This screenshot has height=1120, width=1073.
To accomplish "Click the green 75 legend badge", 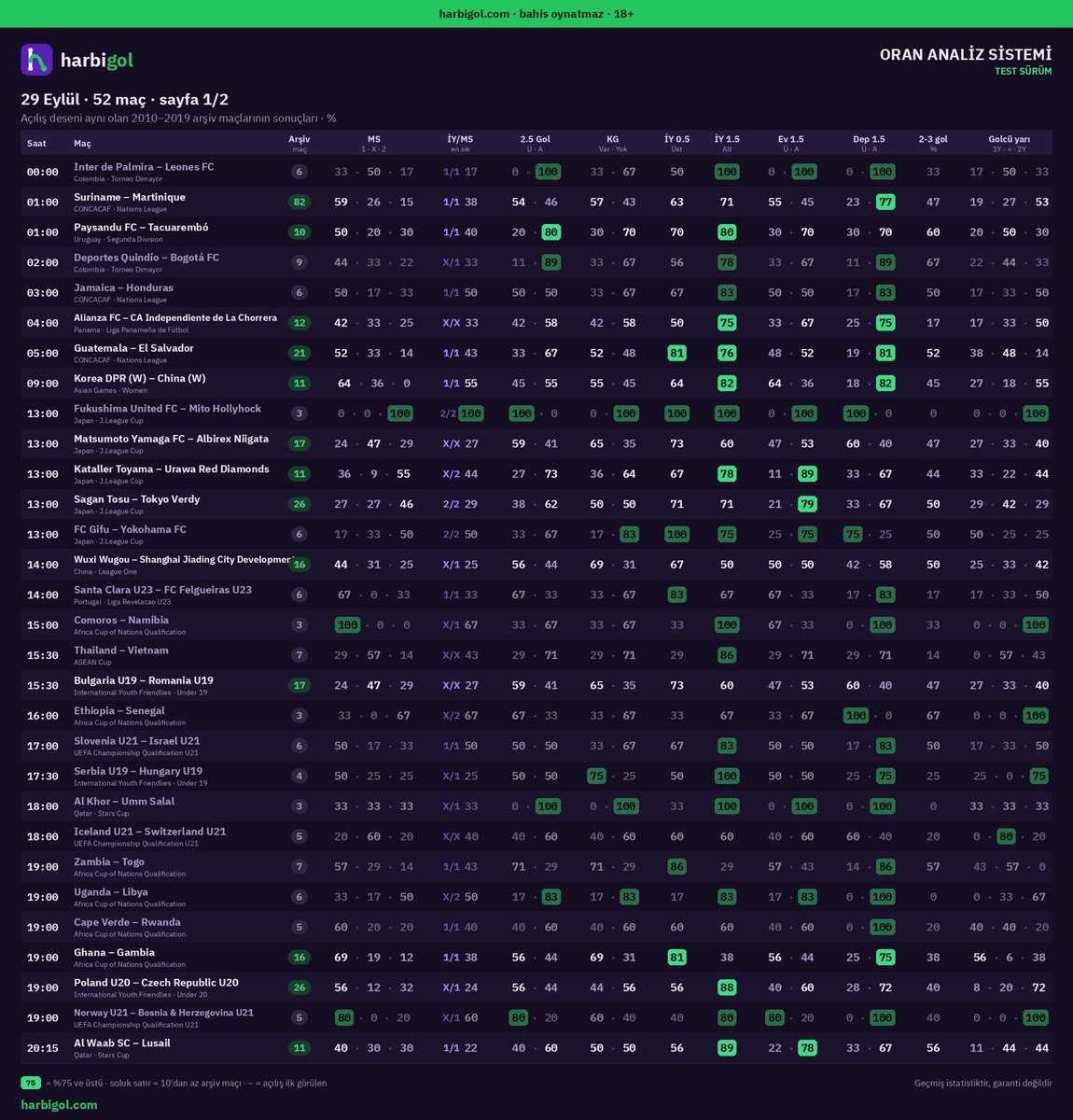I will 31,1084.
